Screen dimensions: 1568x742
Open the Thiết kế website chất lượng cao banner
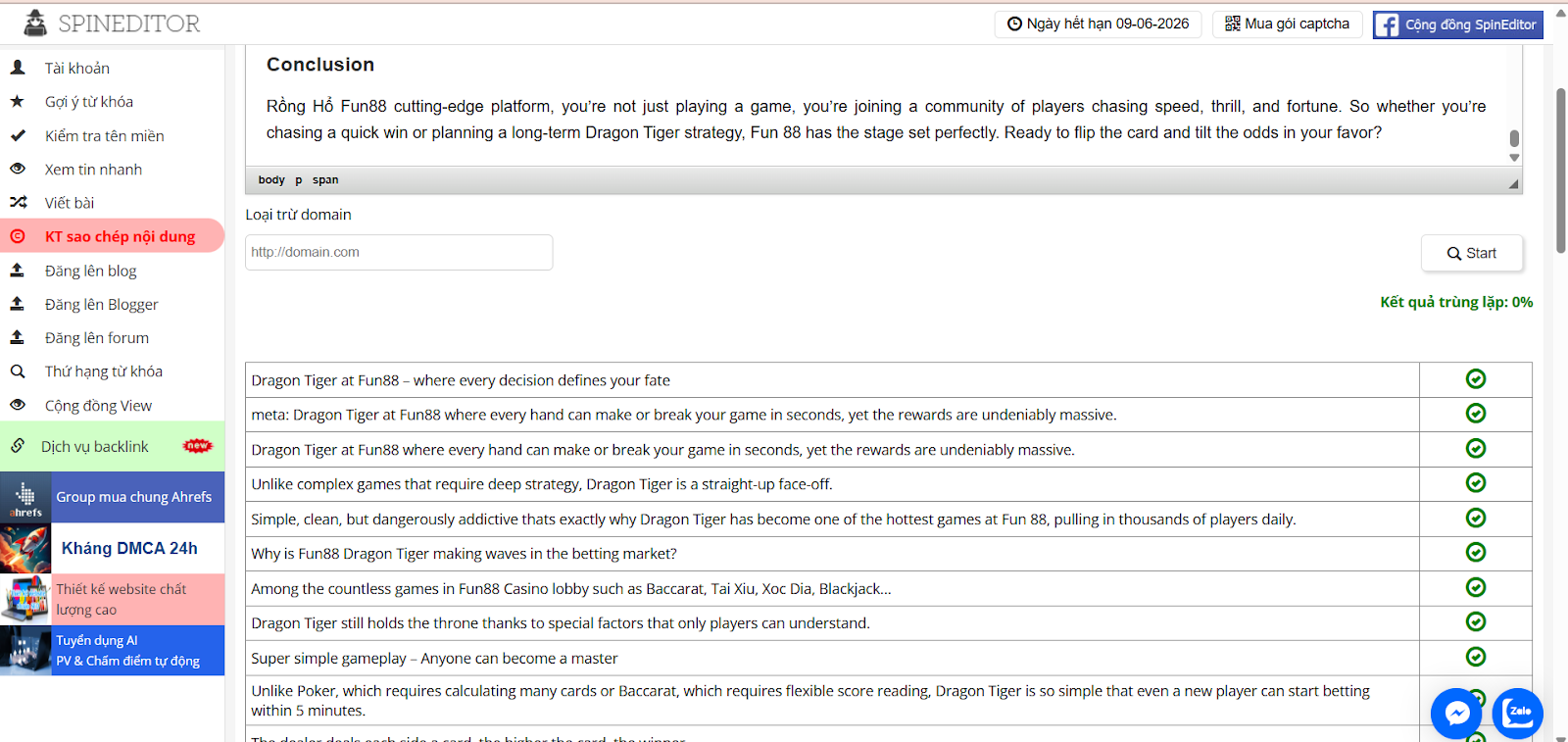[x=112, y=599]
